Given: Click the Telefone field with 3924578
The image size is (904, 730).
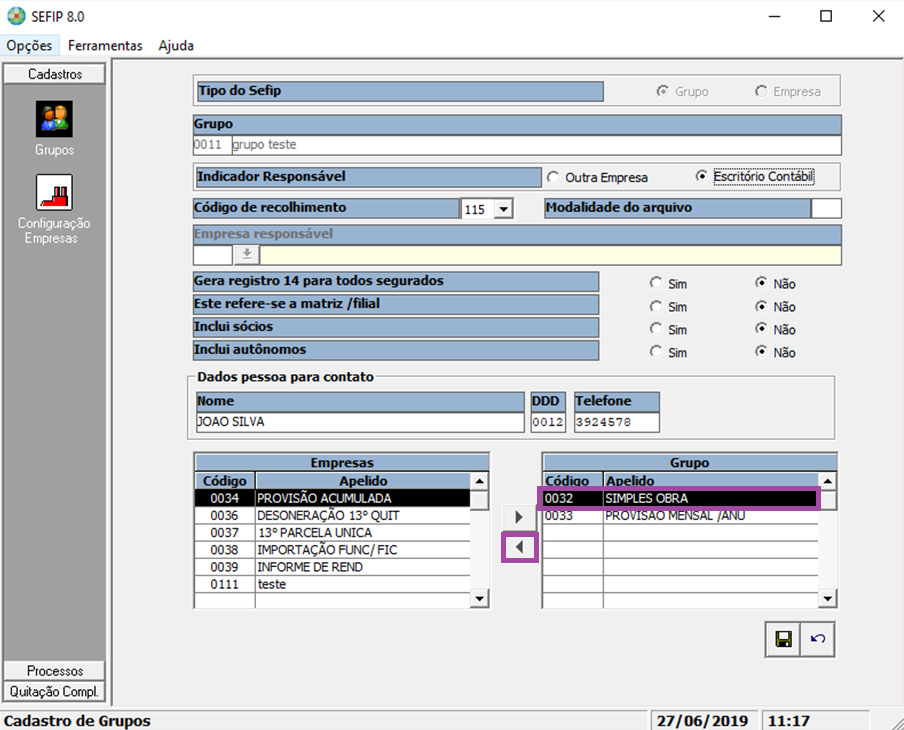Looking at the screenshot, I should point(617,422).
